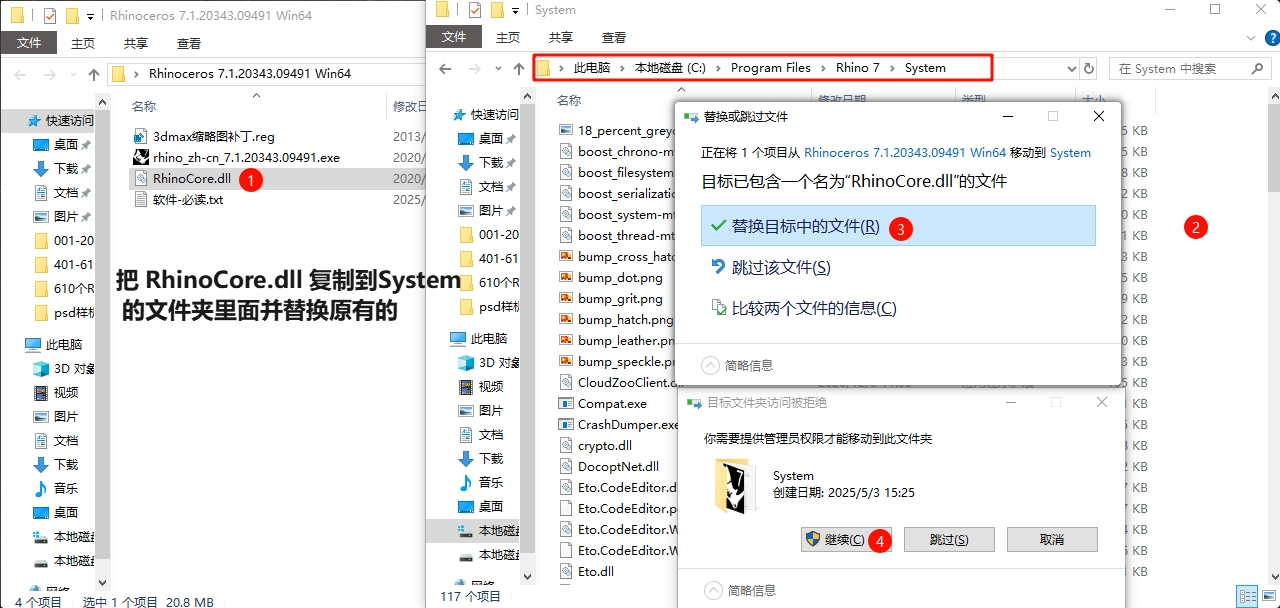Click 取消 button in access denied dialog
Screen dimensions: 1280x608
pyautogui.click(x=1052, y=539)
